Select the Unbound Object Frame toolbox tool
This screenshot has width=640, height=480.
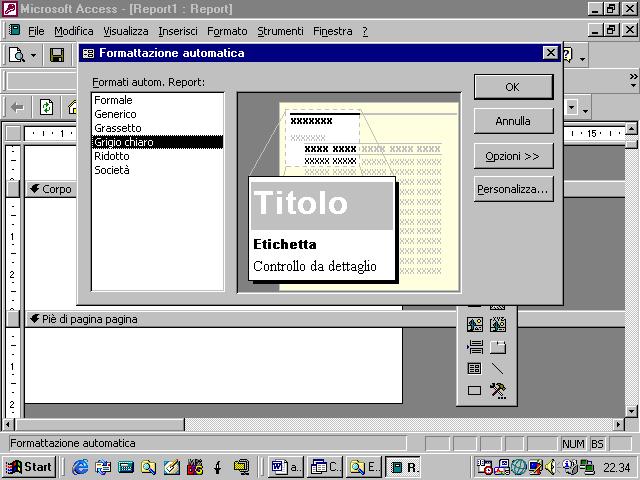point(475,325)
